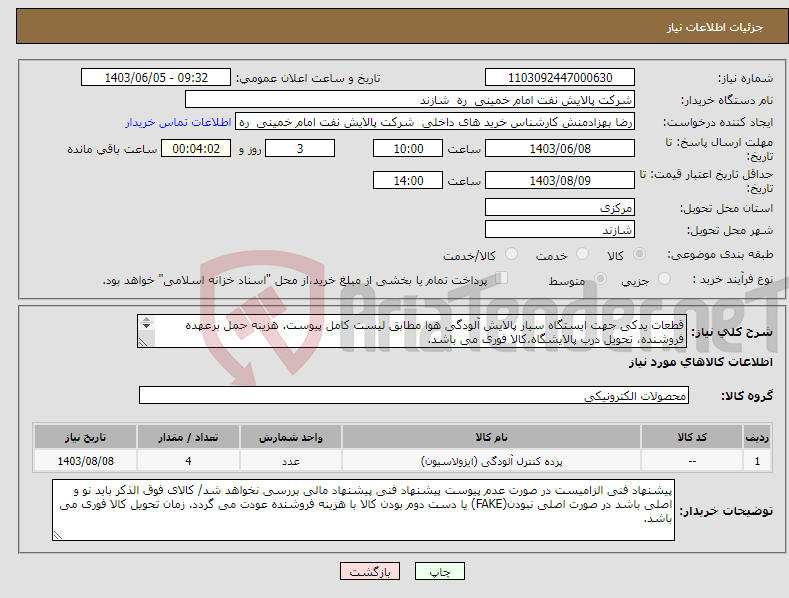The height and width of the screenshot is (598, 789).
Task: Click the response deadline date 1403/06/08
Action: (x=560, y=148)
